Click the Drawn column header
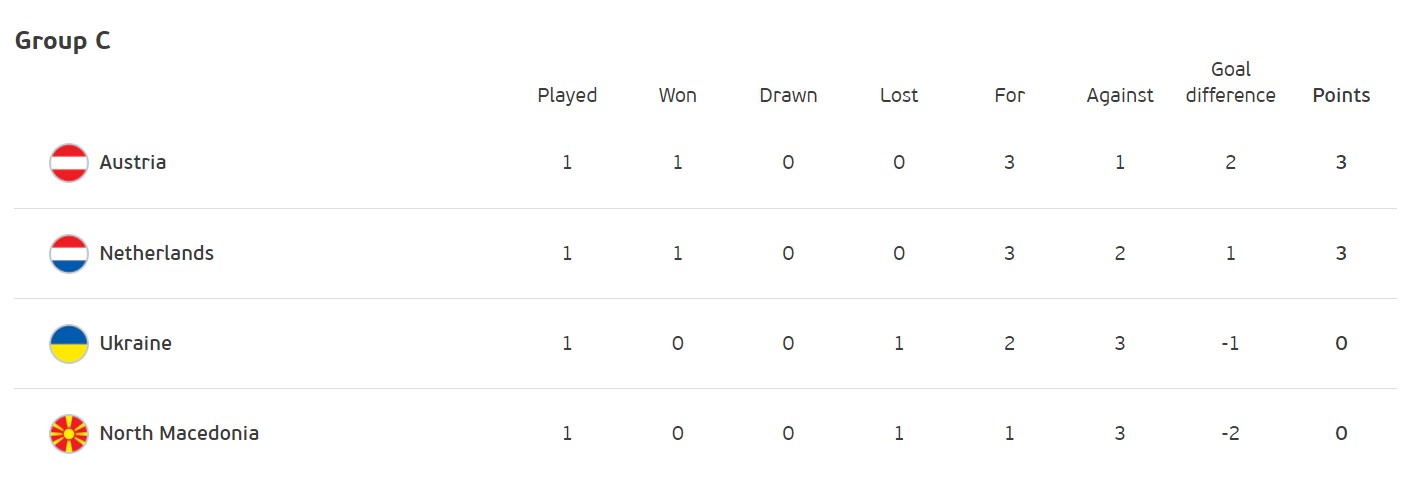The height and width of the screenshot is (498, 1404). tap(788, 96)
